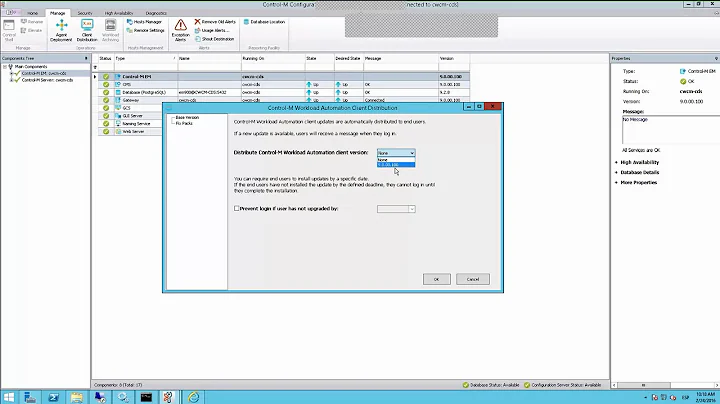This screenshot has height=404, width=720.
Task: Click the Running On column header
Action: [x=273, y=58]
